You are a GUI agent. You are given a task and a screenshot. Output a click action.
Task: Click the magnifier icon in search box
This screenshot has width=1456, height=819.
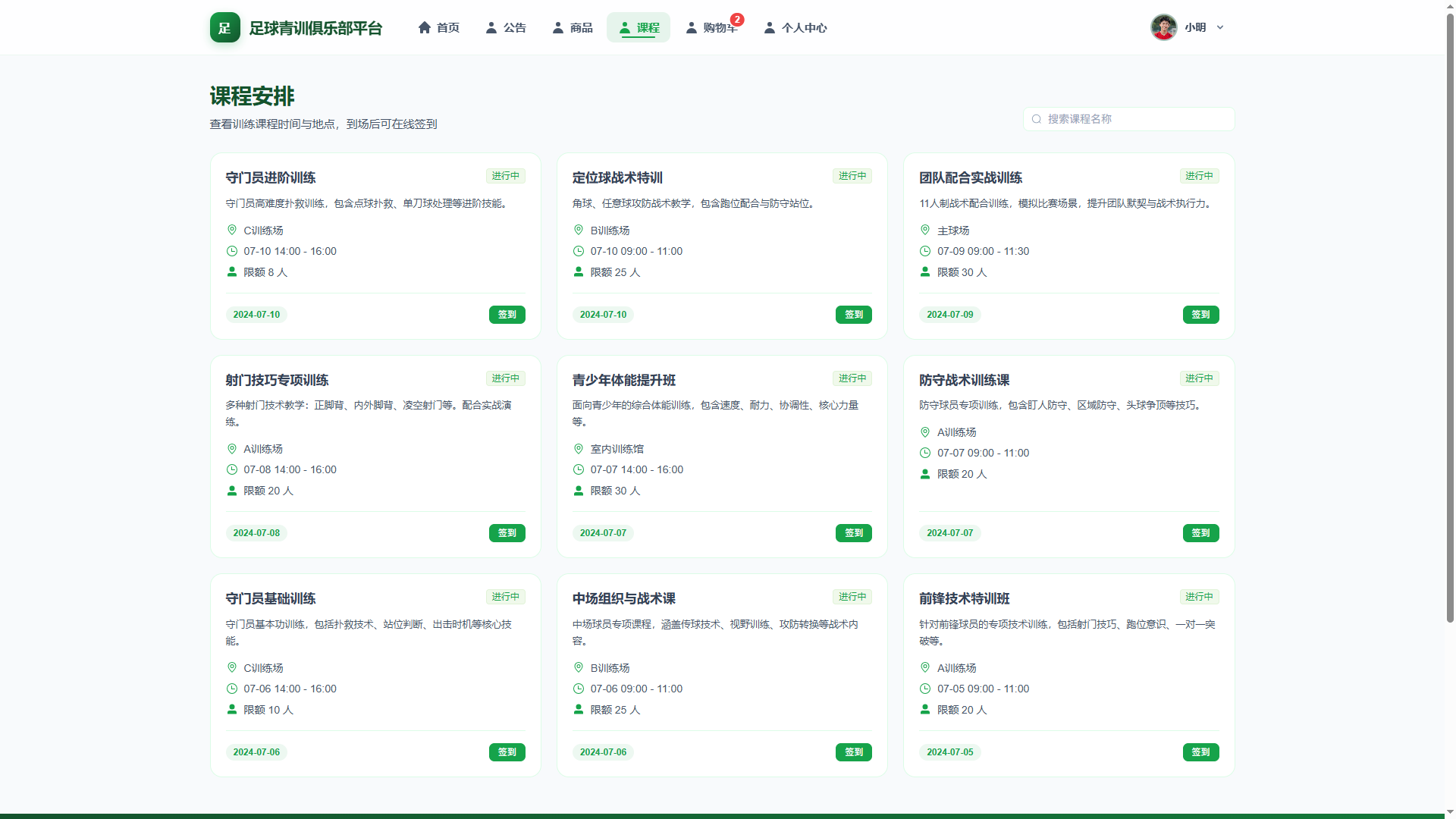pyautogui.click(x=1037, y=119)
